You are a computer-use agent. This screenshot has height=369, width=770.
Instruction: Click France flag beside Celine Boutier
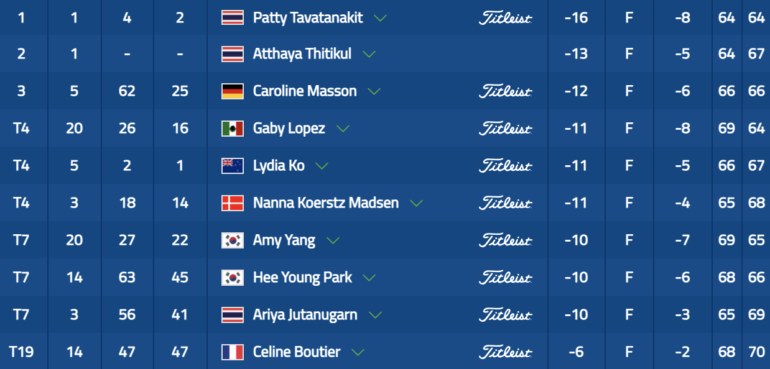232,352
